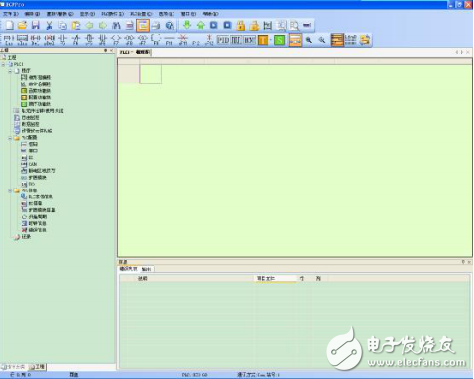Collapse the PLC config folder above CAN

[10, 137]
